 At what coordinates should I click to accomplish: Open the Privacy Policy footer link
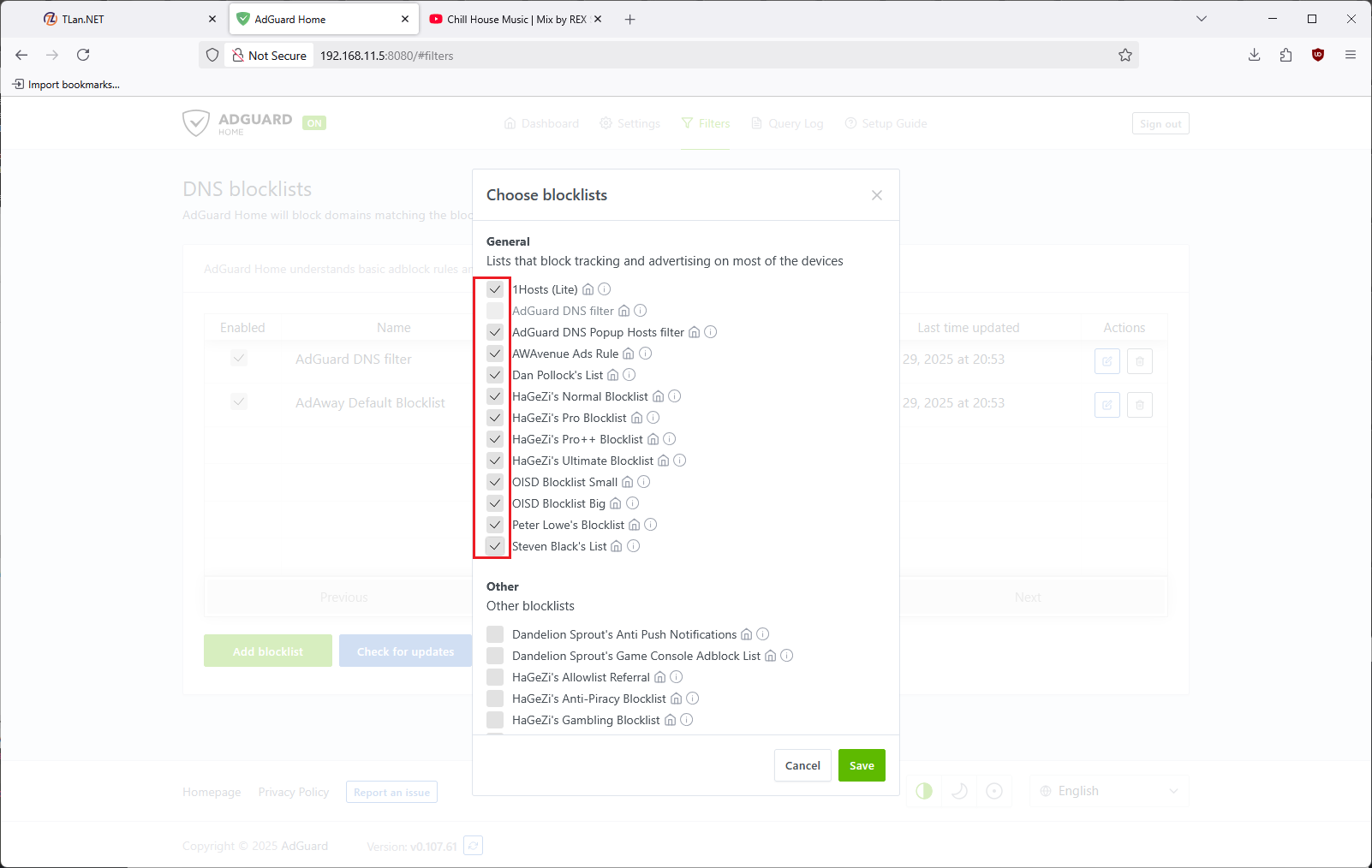294,792
